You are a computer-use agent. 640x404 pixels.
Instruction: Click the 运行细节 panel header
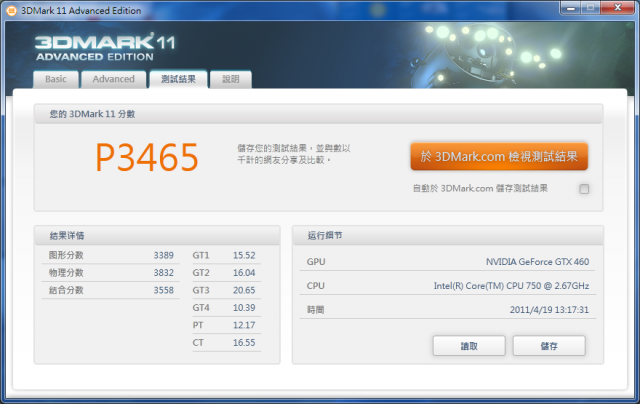pyautogui.click(x=448, y=235)
